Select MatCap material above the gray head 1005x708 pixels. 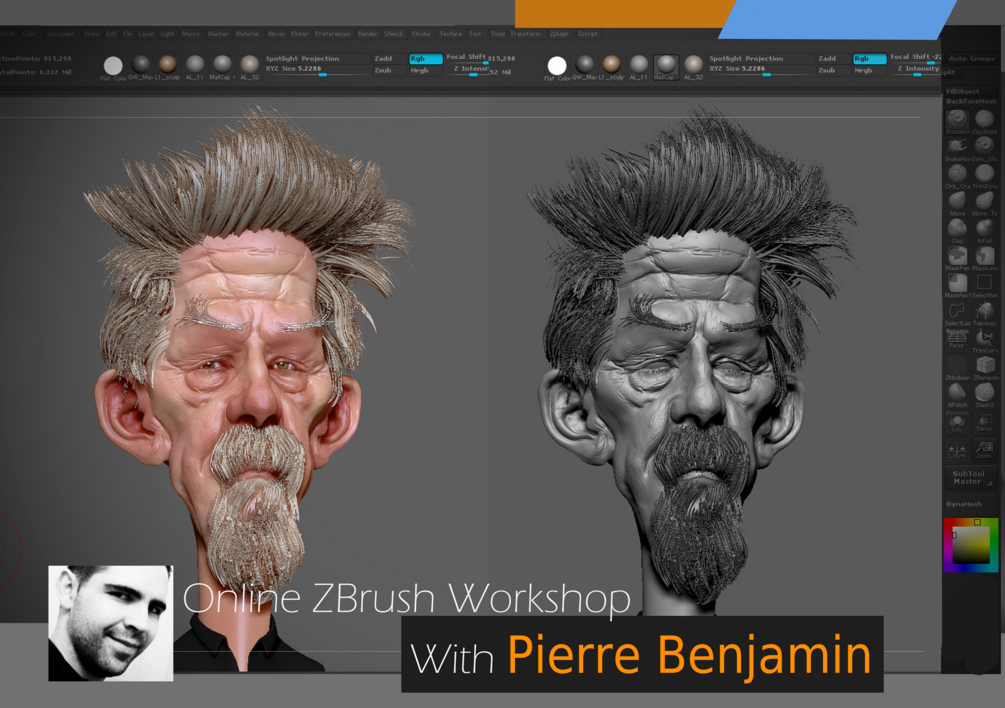(x=666, y=65)
